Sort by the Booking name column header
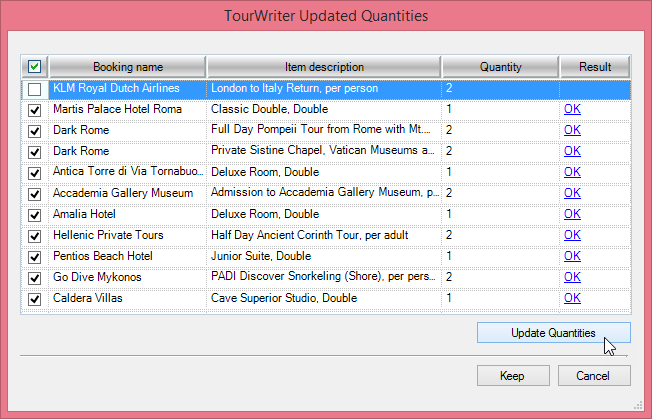The image size is (652, 419). (127, 67)
